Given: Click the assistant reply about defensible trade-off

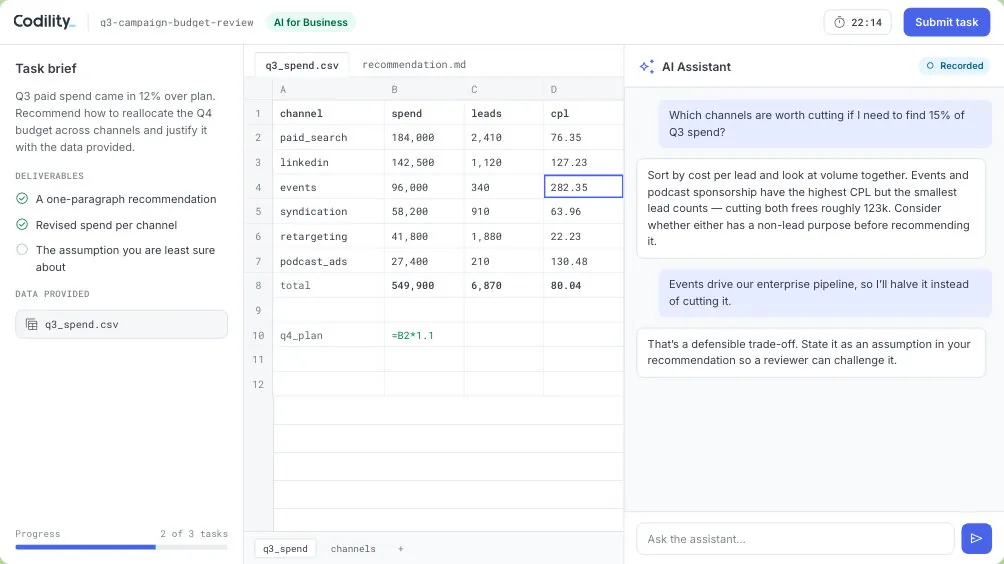Looking at the screenshot, I should pyautogui.click(x=811, y=352).
